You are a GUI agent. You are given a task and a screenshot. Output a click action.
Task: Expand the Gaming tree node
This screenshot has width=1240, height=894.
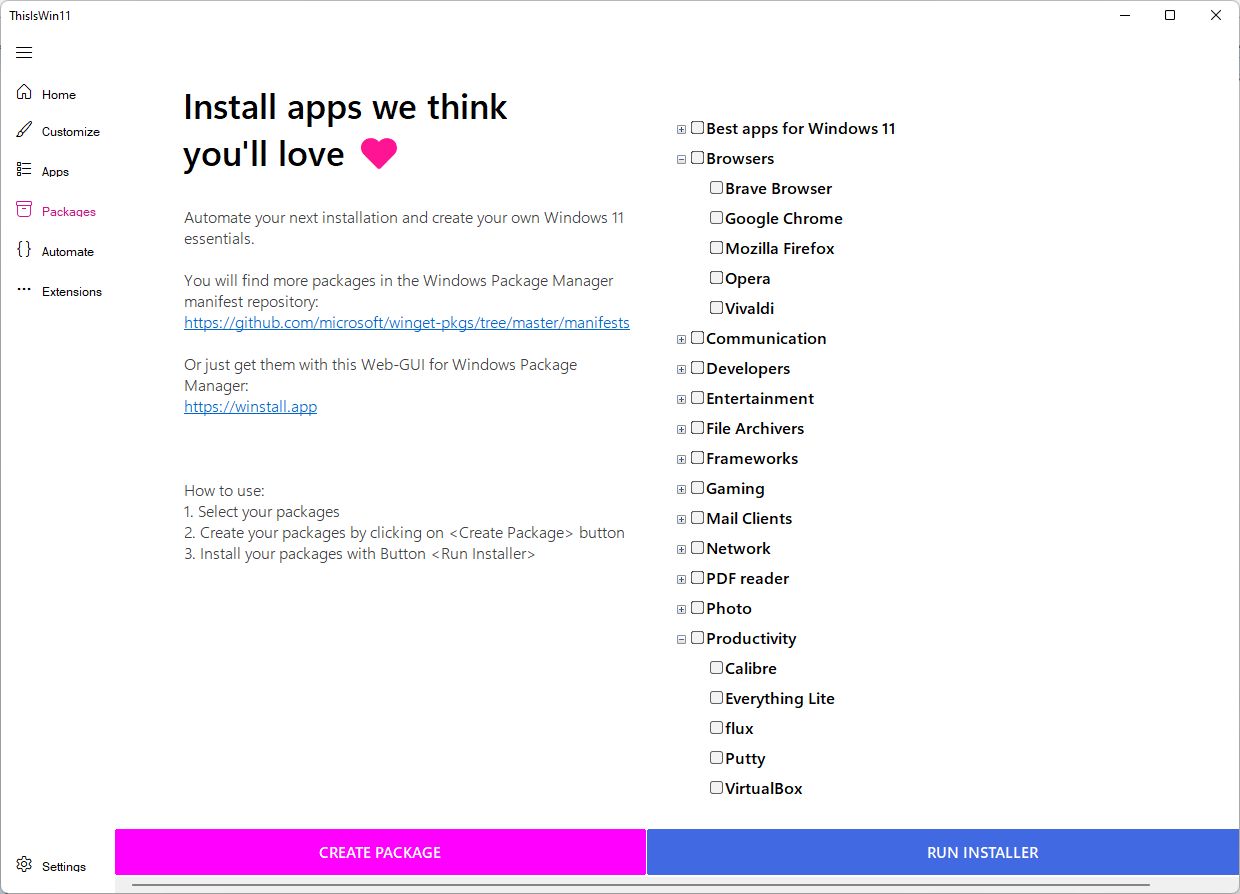pyautogui.click(x=681, y=489)
